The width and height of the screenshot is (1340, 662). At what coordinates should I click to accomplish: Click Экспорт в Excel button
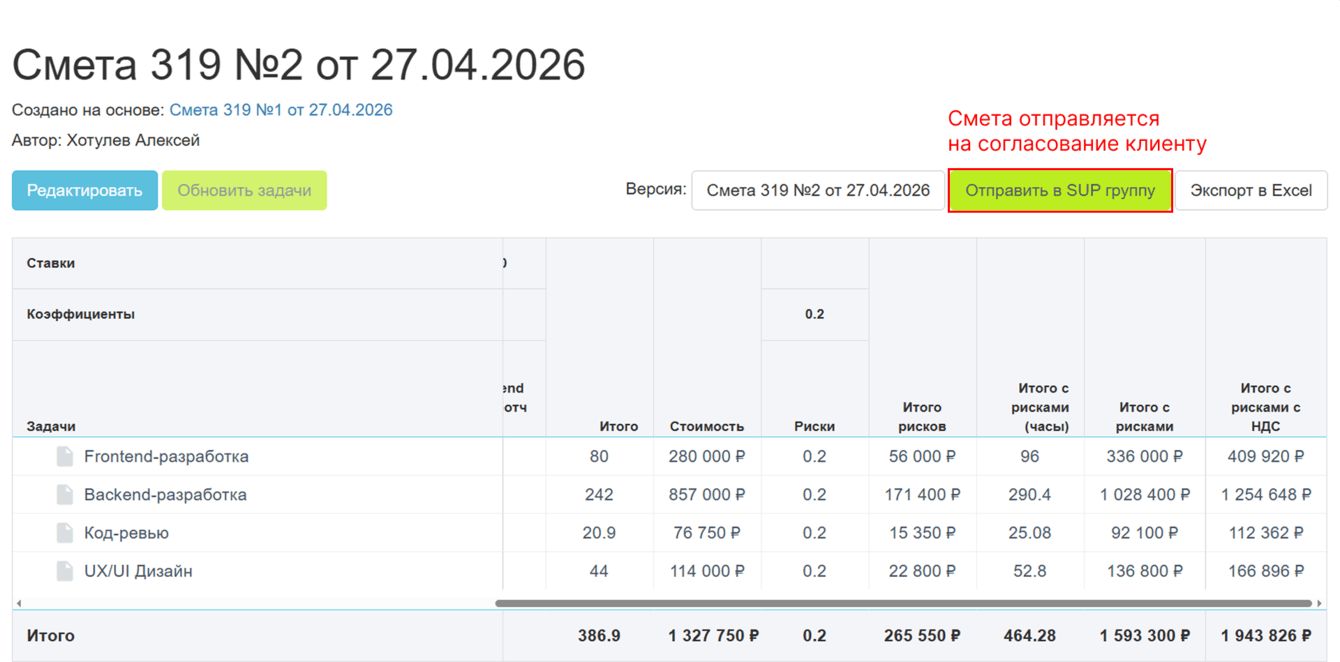coord(1250,190)
